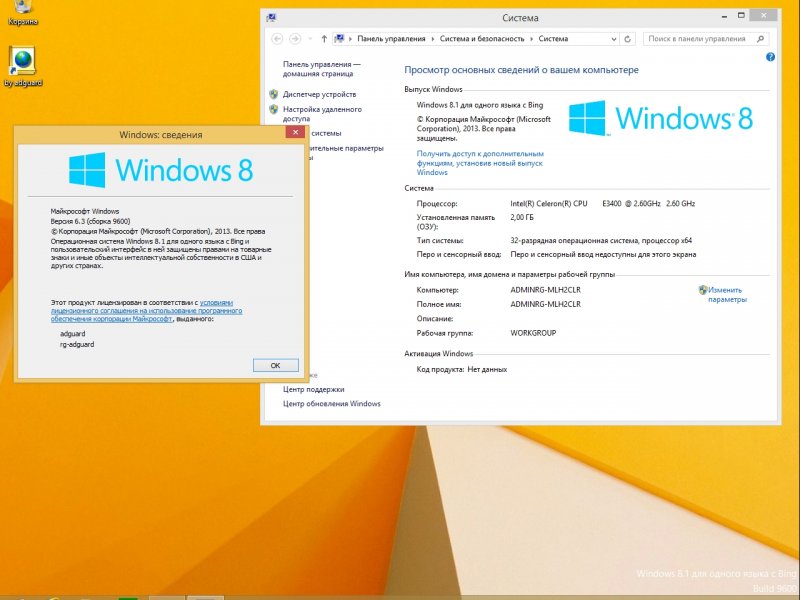The width and height of the screenshot is (800, 600).
Task: Select the 'by adguard' desktop shortcut icon
Action: pos(22,66)
